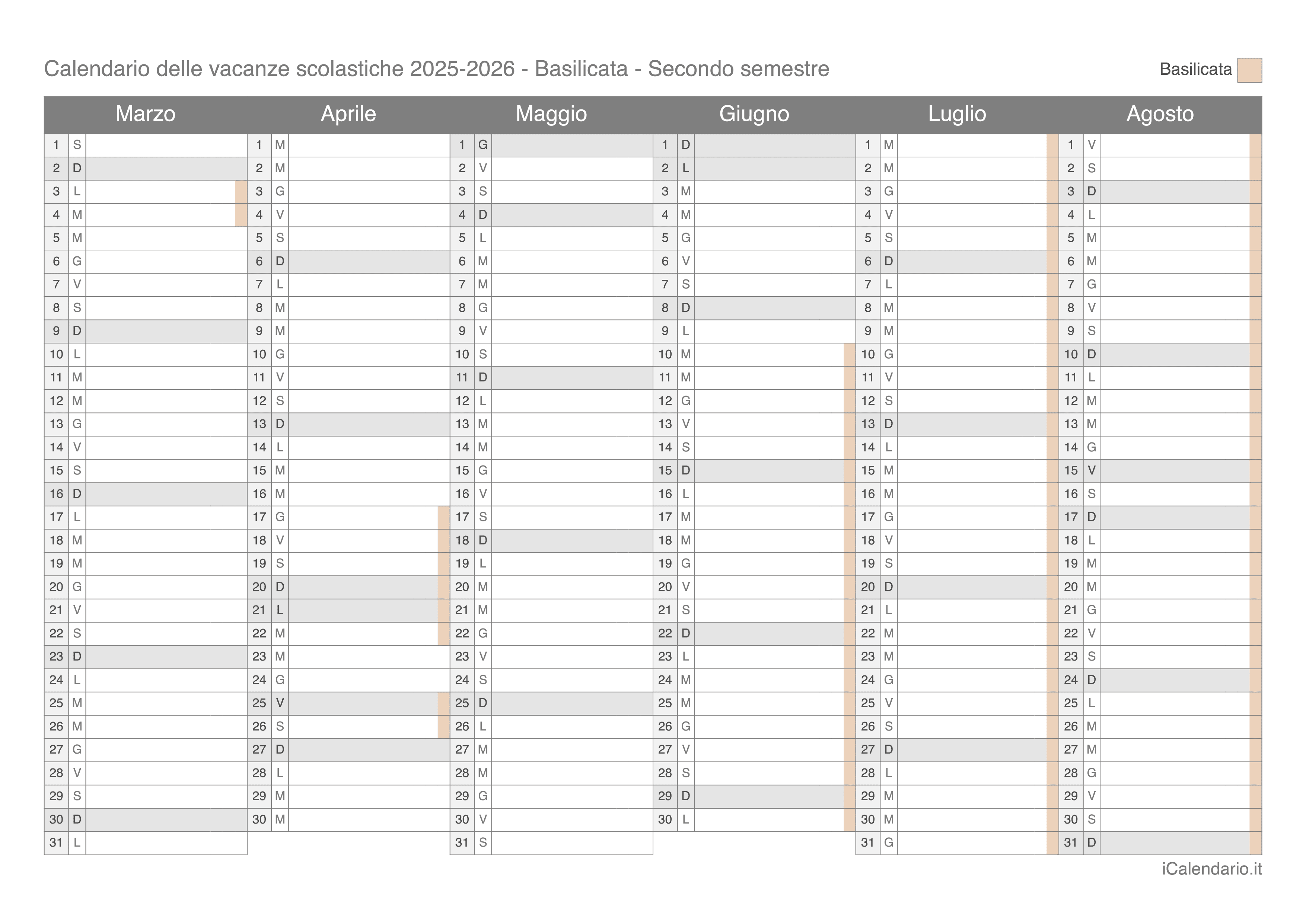
Task: Click day 31 S in Maggio
Action: 551,843
